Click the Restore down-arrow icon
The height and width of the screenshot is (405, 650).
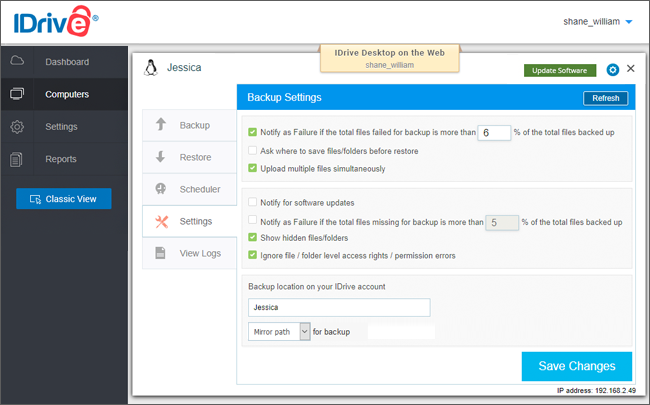pos(160,157)
